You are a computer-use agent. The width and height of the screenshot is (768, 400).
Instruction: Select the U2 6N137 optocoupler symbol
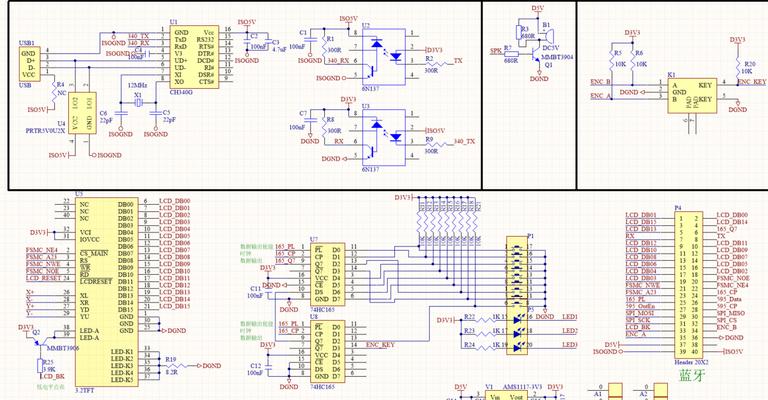384,57
